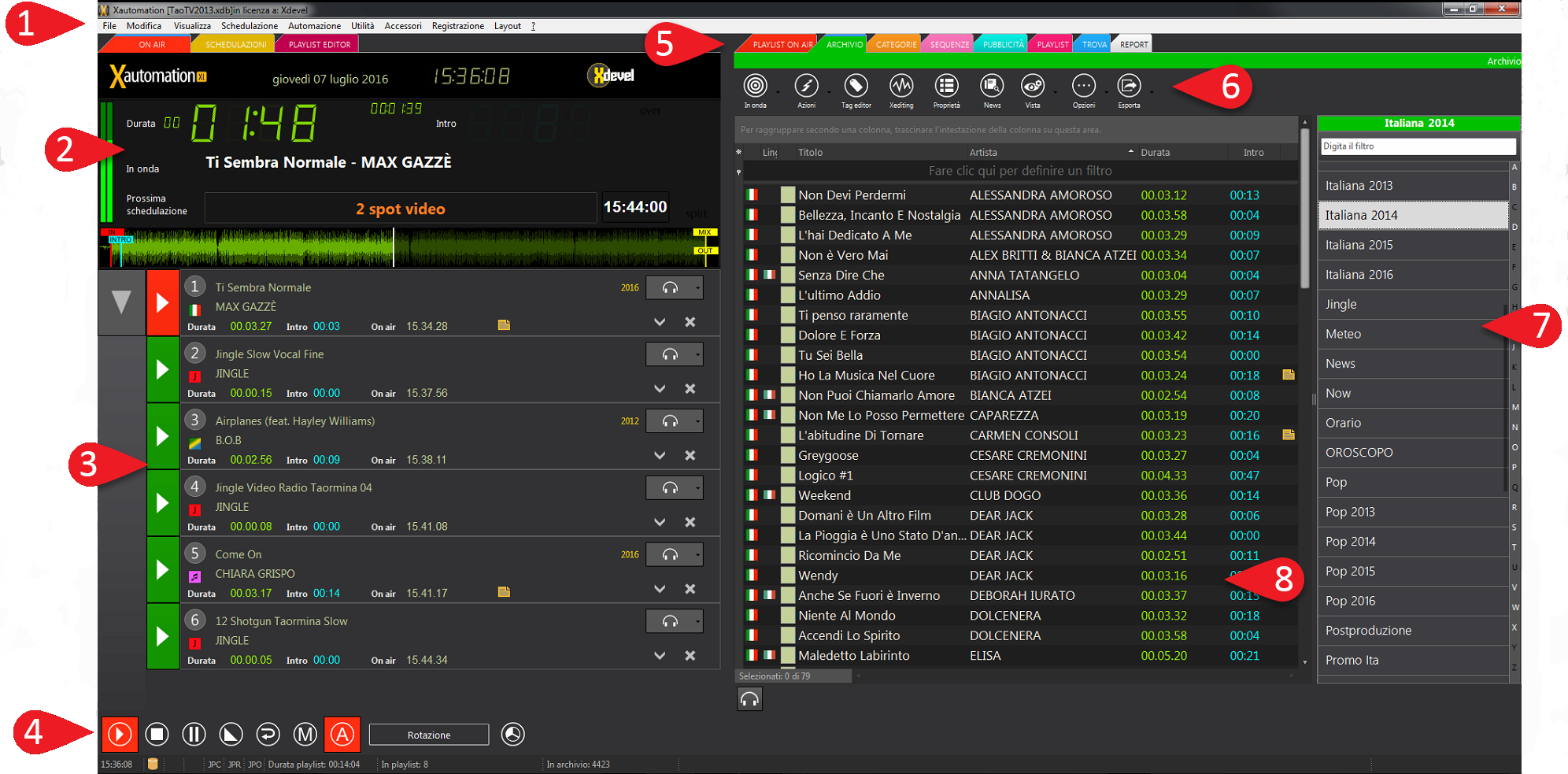Screen dimensions: 1568x774
Task: Switch to SCHEDULAZIONI tab
Action: pyautogui.click(x=235, y=44)
